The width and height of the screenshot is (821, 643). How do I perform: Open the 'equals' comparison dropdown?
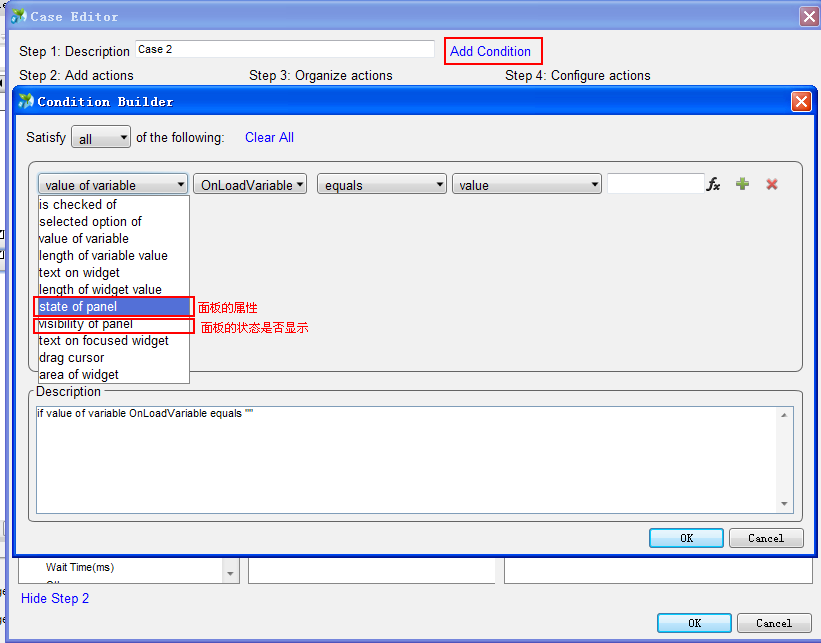(x=381, y=184)
